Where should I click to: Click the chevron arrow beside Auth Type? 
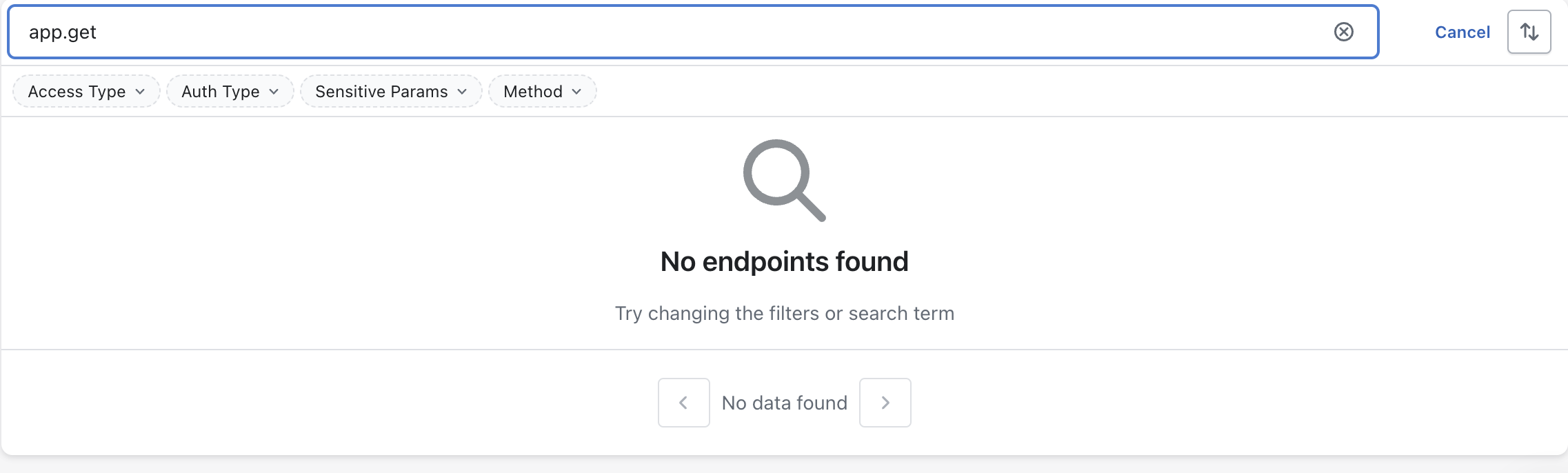(274, 92)
